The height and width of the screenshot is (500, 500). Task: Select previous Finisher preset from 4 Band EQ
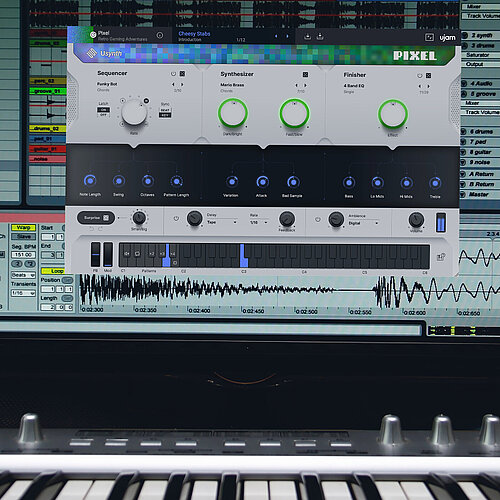click(x=420, y=86)
